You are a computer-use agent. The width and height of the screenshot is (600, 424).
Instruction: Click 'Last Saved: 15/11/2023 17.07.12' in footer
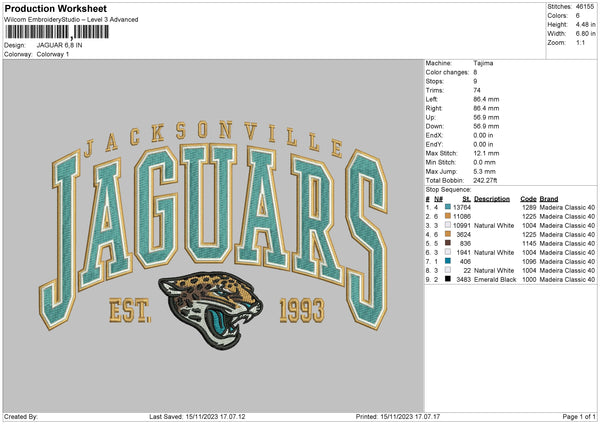197,416
